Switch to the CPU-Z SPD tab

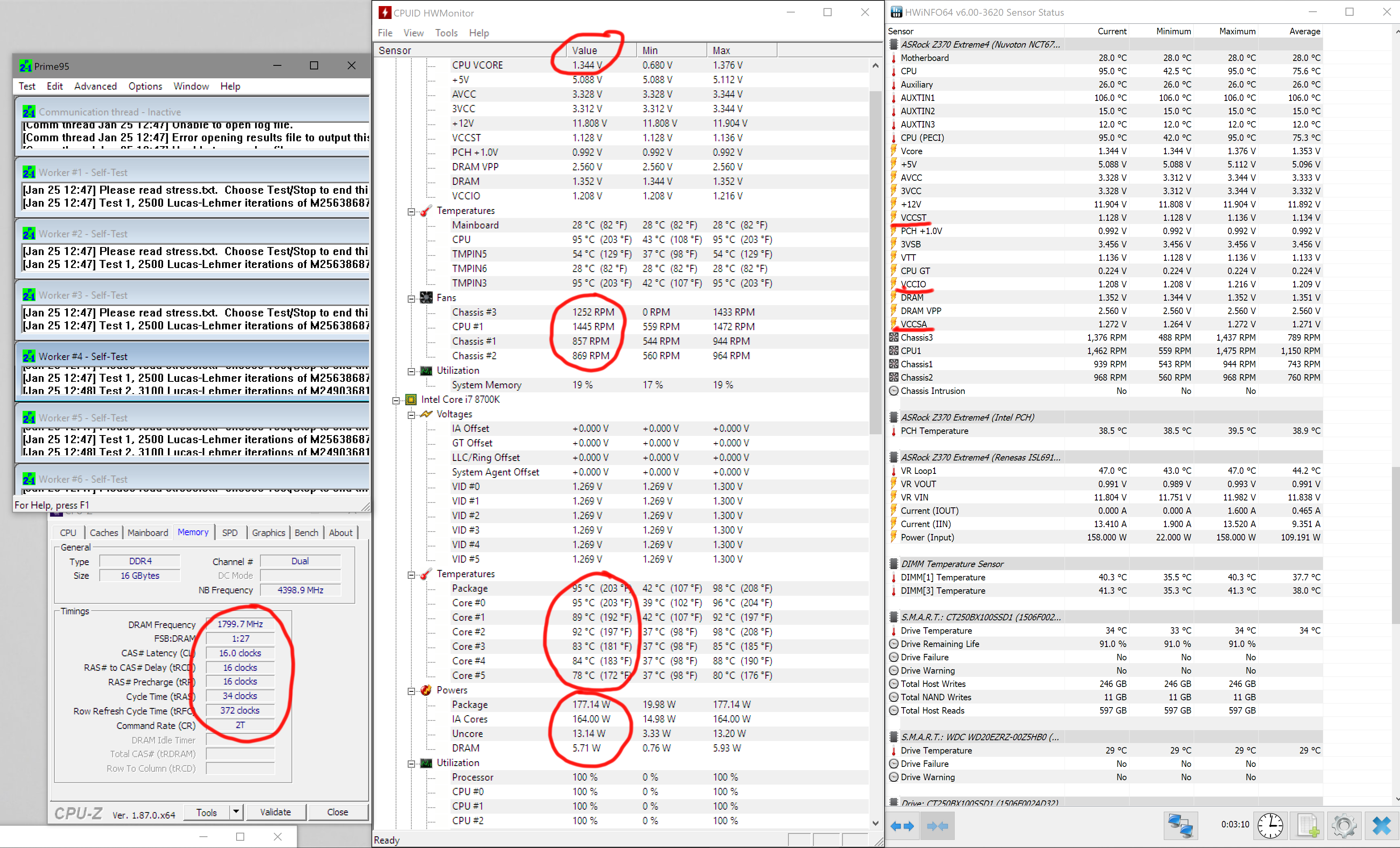tap(230, 532)
